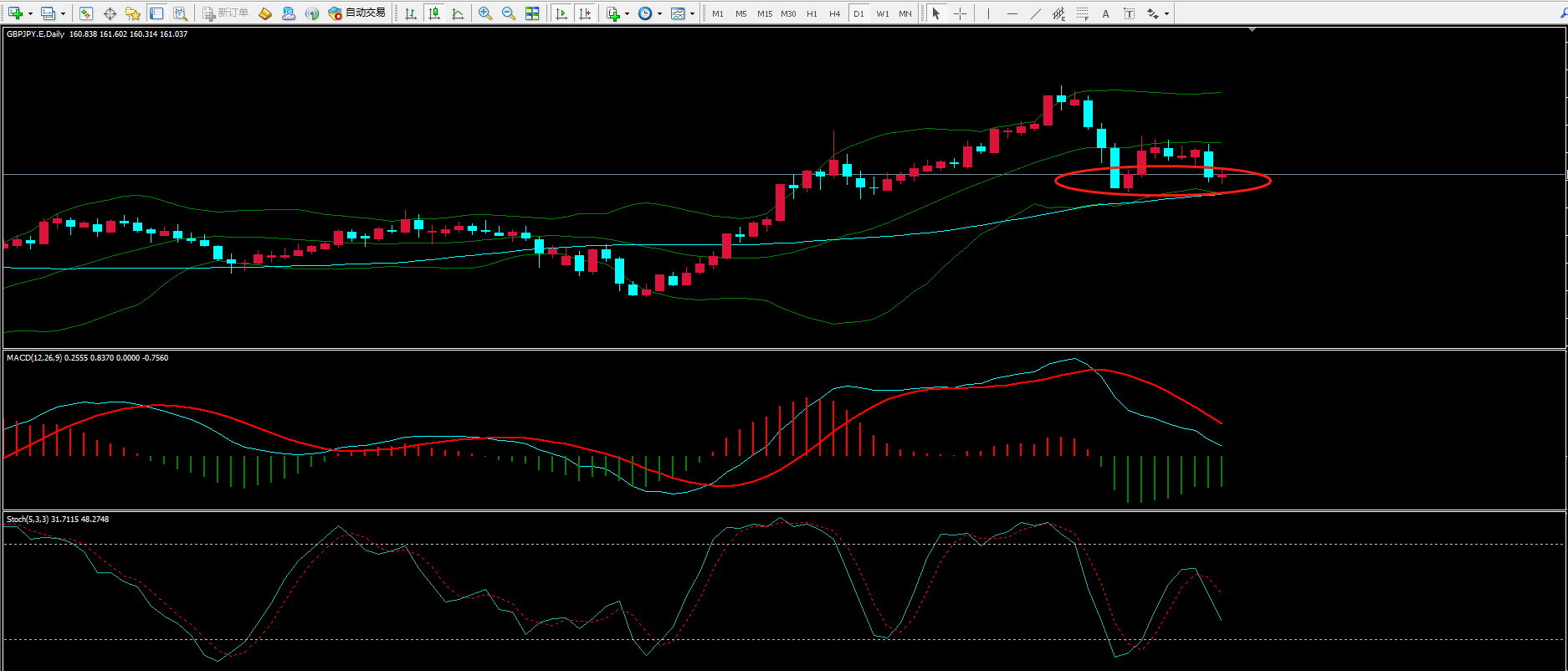1568x671 pixels.
Task: Switch chart to candlestick mode
Action: click(434, 13)
